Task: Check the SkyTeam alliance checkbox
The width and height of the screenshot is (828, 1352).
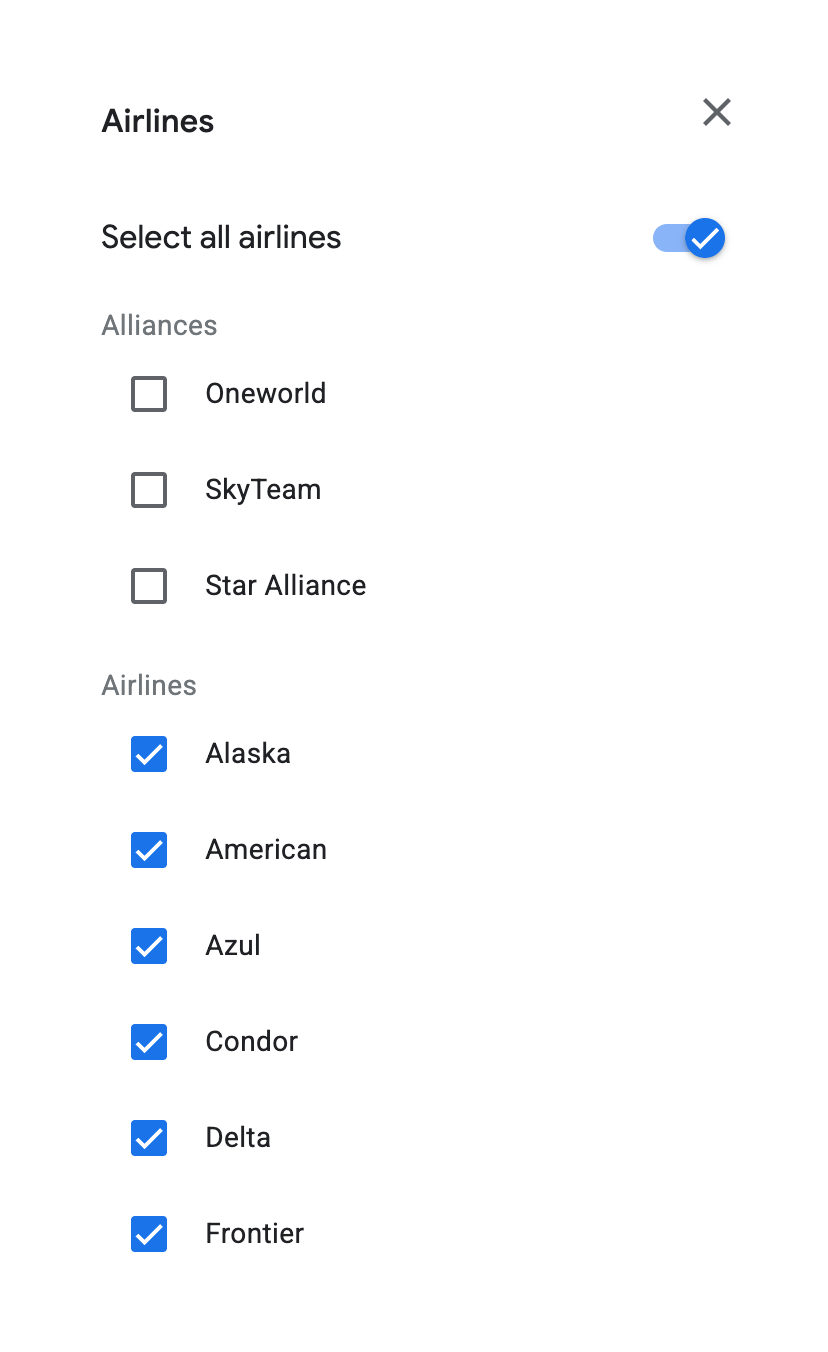Action: (x=149, y=490)
